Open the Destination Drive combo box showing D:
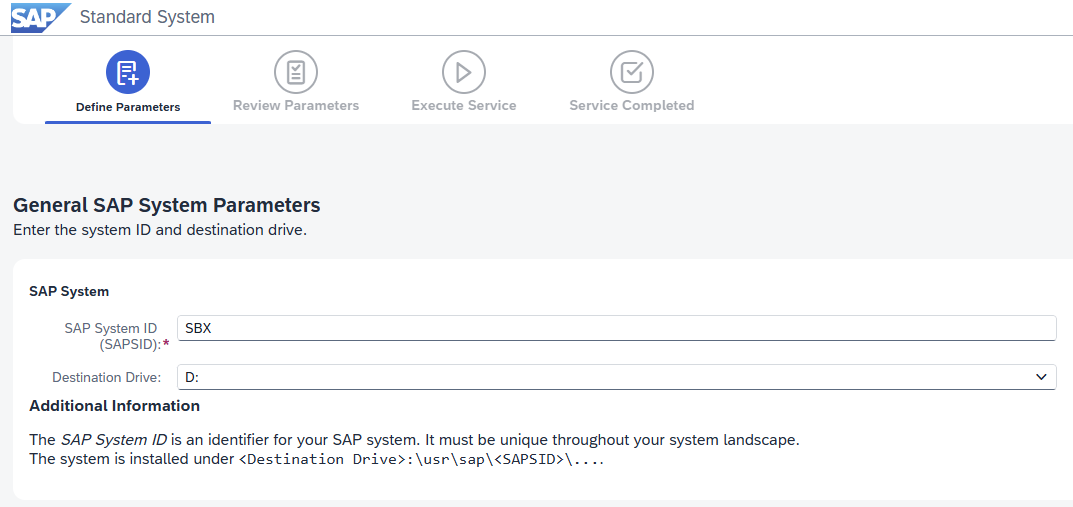Screen dimensions: 1073x507 [x=617, y=377]
